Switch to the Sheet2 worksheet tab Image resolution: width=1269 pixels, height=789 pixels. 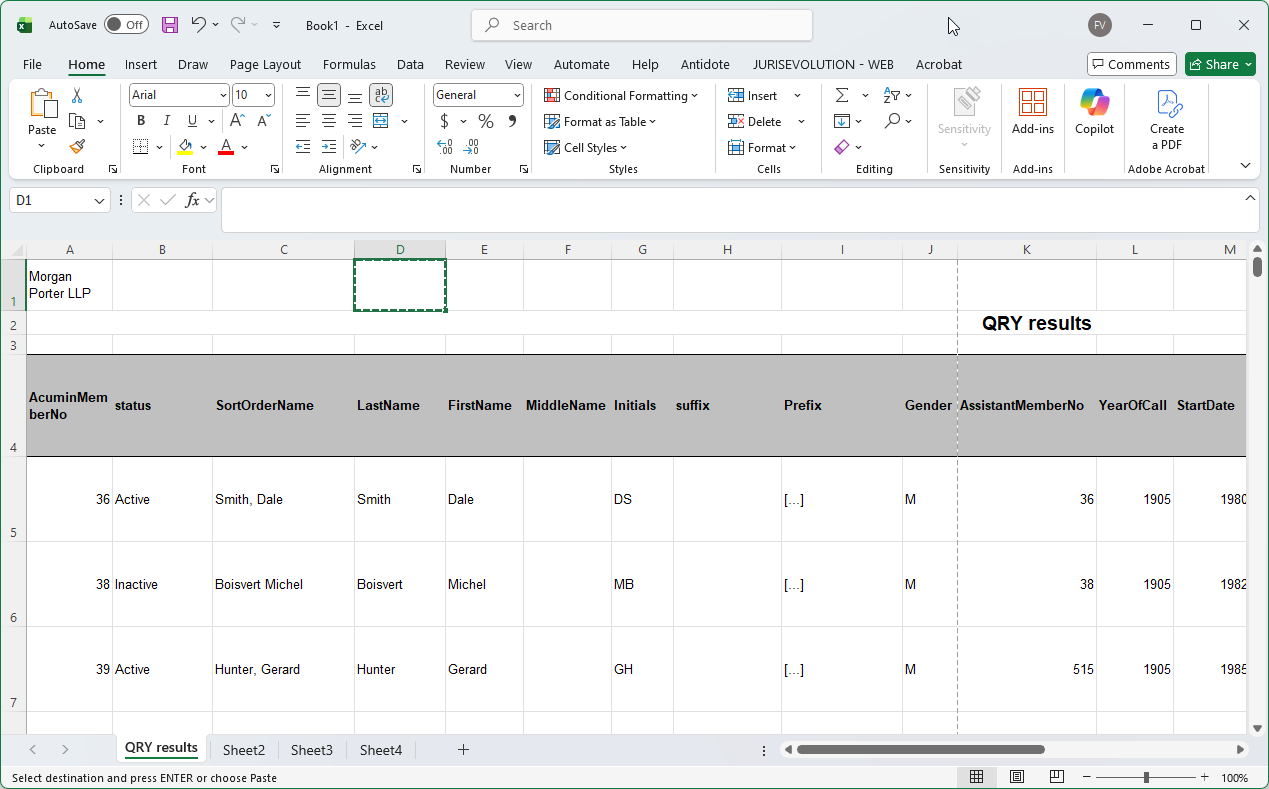244,750
